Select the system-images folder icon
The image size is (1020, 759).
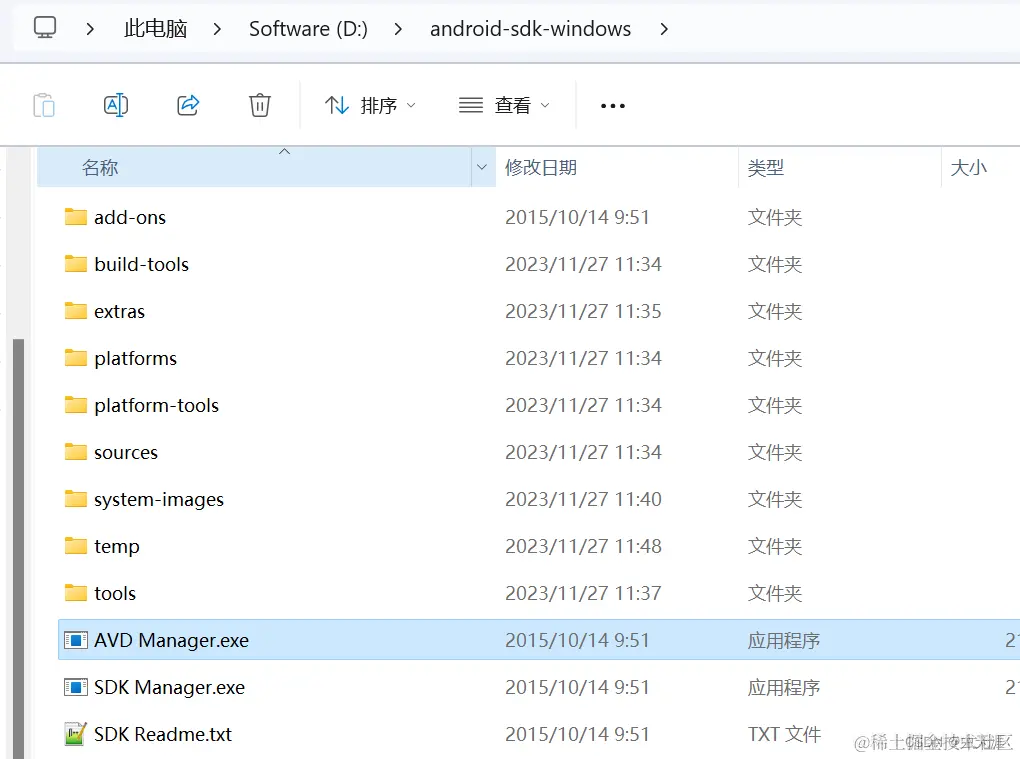(75, 499)
